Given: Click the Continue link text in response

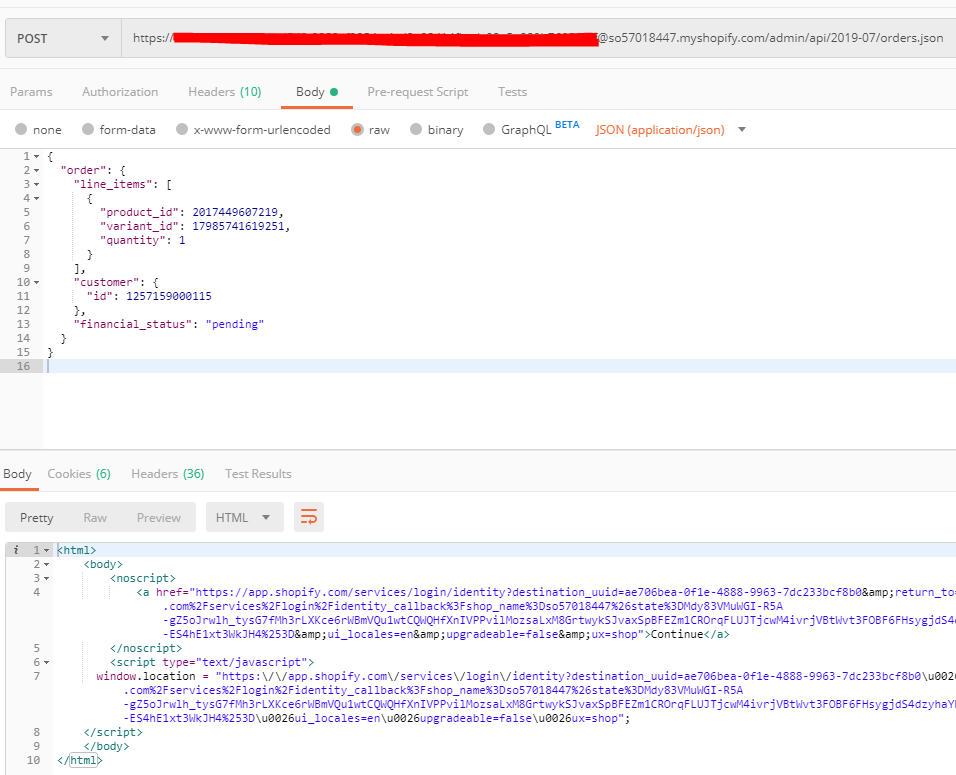Looking at the screenshot, I should [x=677, y=634].
